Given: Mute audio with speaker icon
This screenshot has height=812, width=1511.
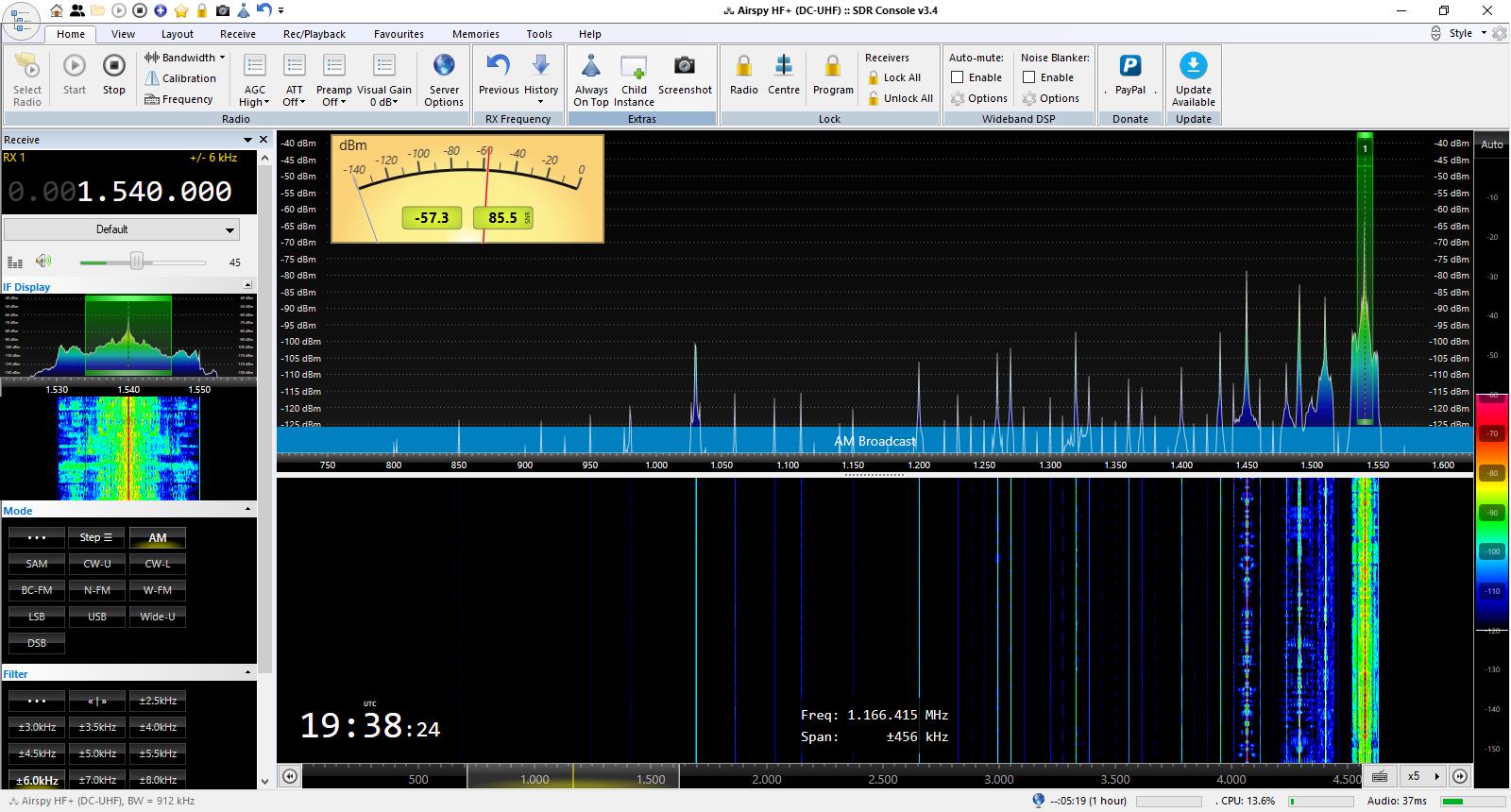Looking at the screenshot, I should point(43,262).
